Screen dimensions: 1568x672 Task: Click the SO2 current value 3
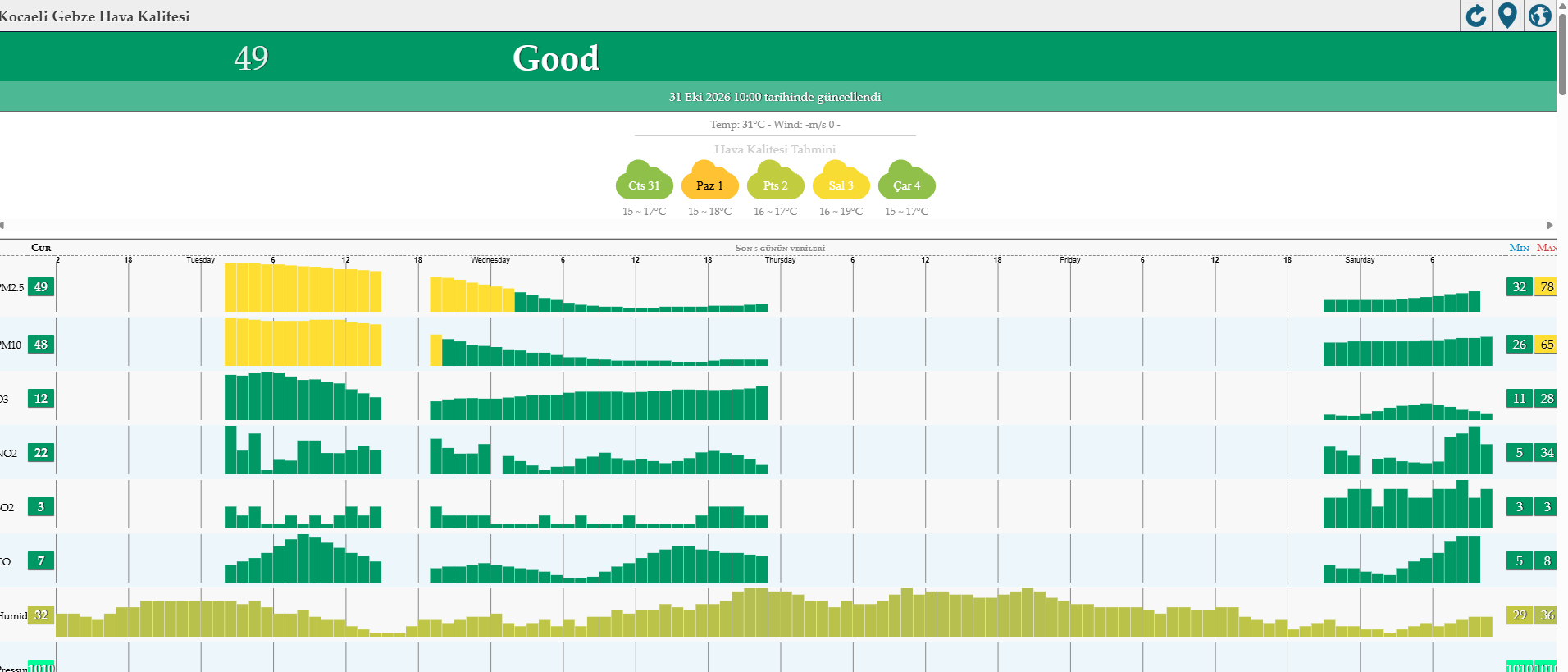41,507
